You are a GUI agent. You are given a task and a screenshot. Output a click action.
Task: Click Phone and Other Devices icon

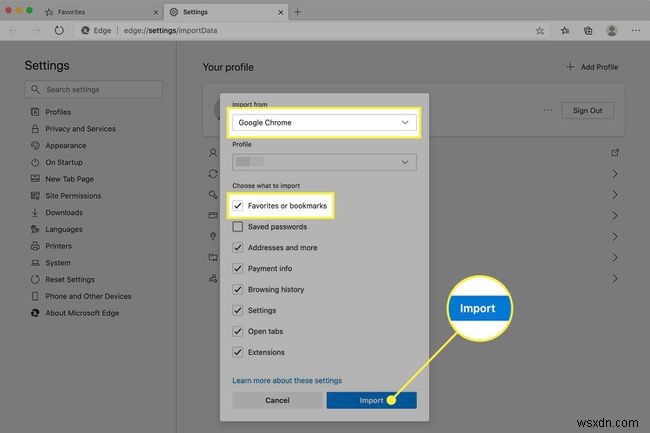(35, 296)
